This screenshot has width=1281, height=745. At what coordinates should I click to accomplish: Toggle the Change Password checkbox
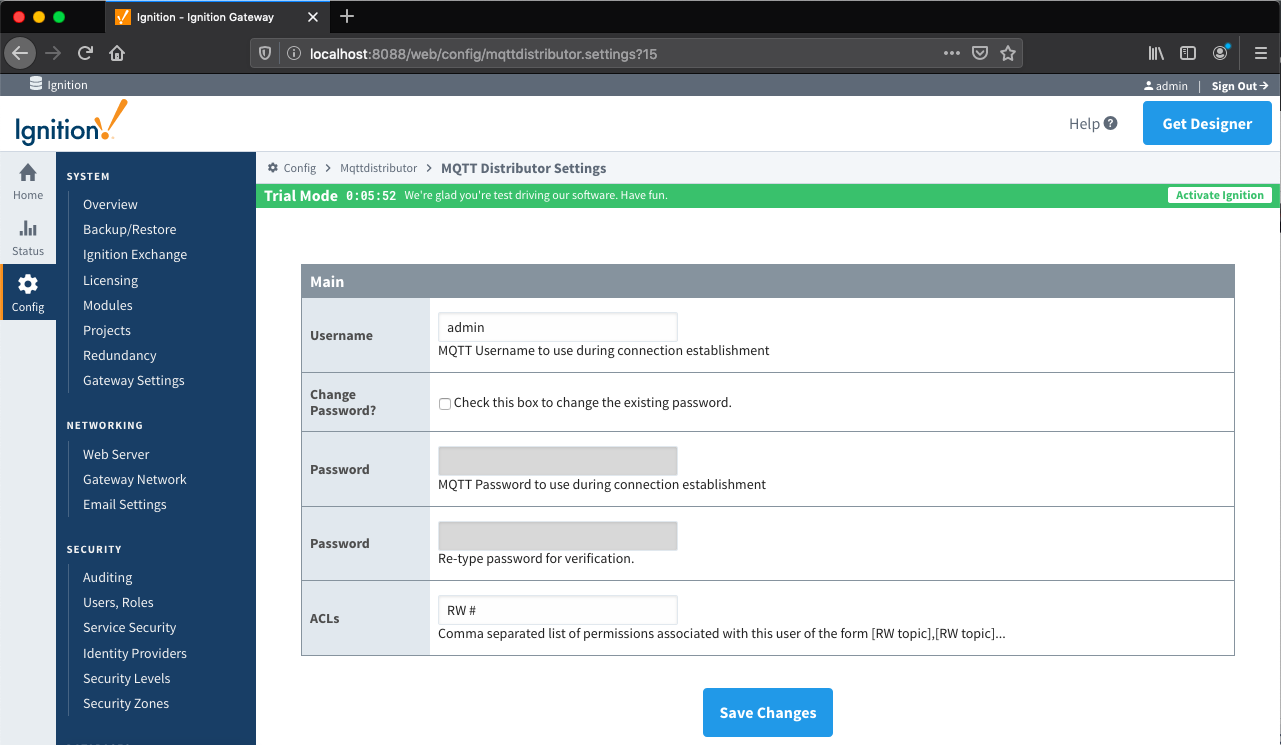coord(445,404)
